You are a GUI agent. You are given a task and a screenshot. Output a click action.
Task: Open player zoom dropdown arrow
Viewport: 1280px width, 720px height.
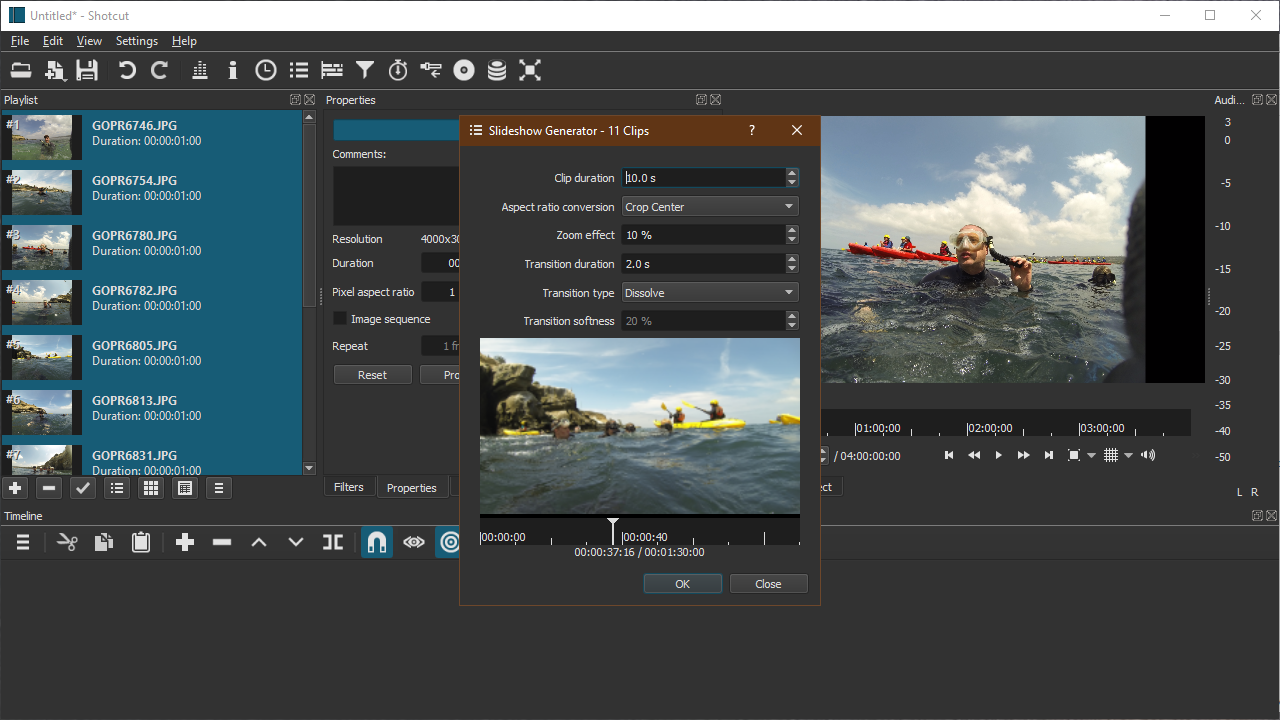(x=1092, y=456)
